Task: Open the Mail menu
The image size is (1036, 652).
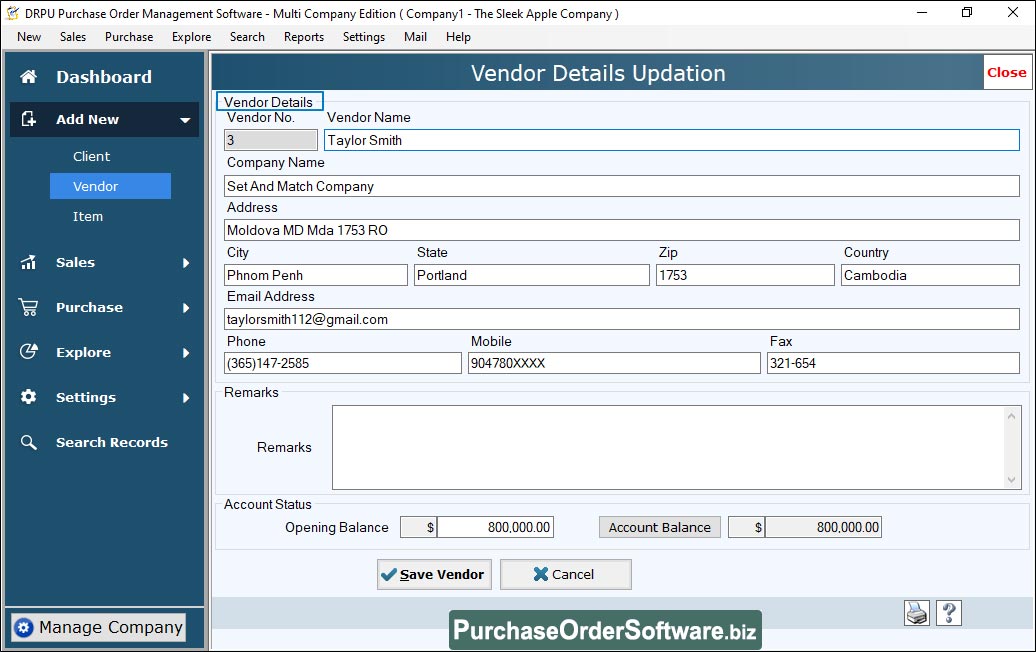Action: [415, 37]
